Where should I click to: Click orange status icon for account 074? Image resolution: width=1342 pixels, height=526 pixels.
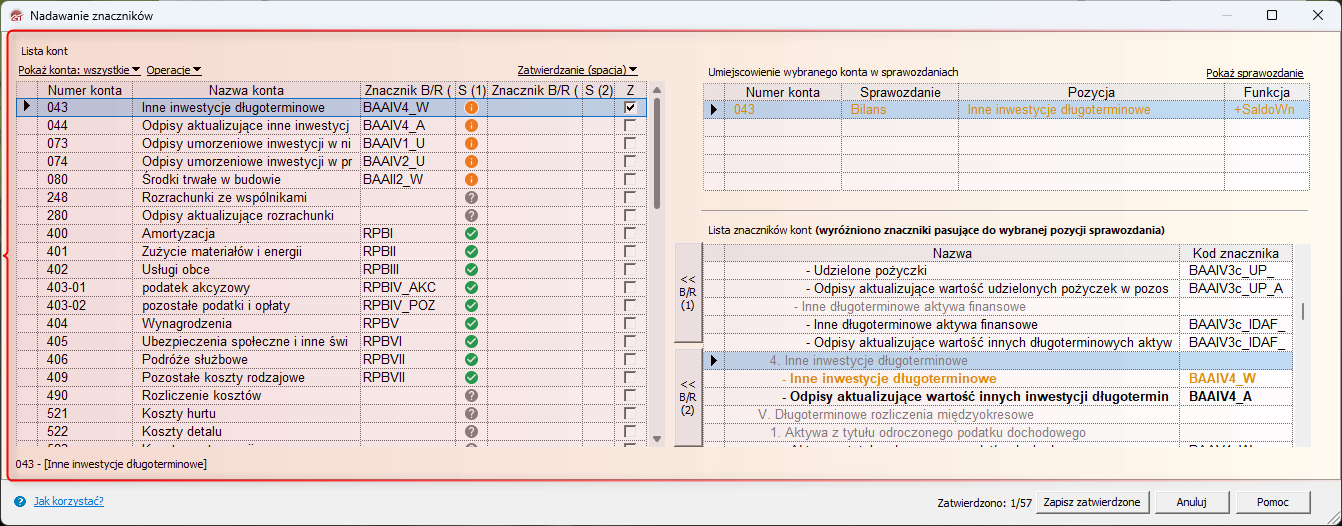point(471,161)
